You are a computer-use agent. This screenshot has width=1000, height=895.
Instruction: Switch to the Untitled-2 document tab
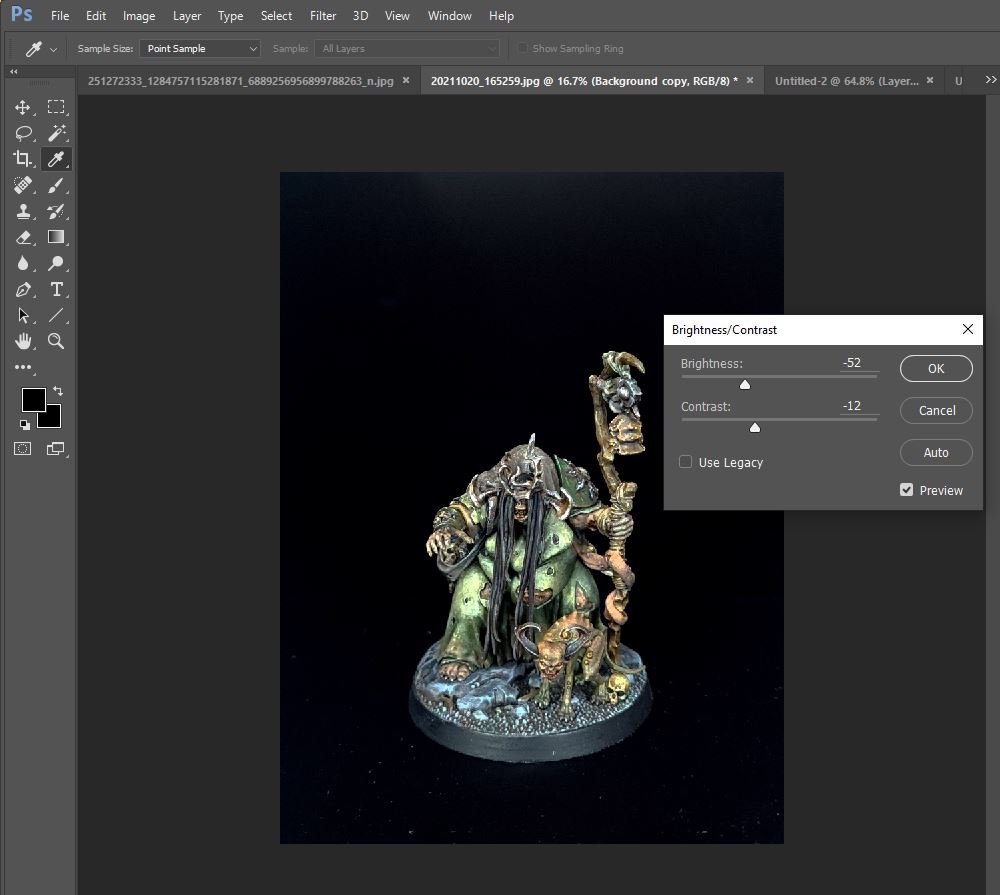pos(845,81)
